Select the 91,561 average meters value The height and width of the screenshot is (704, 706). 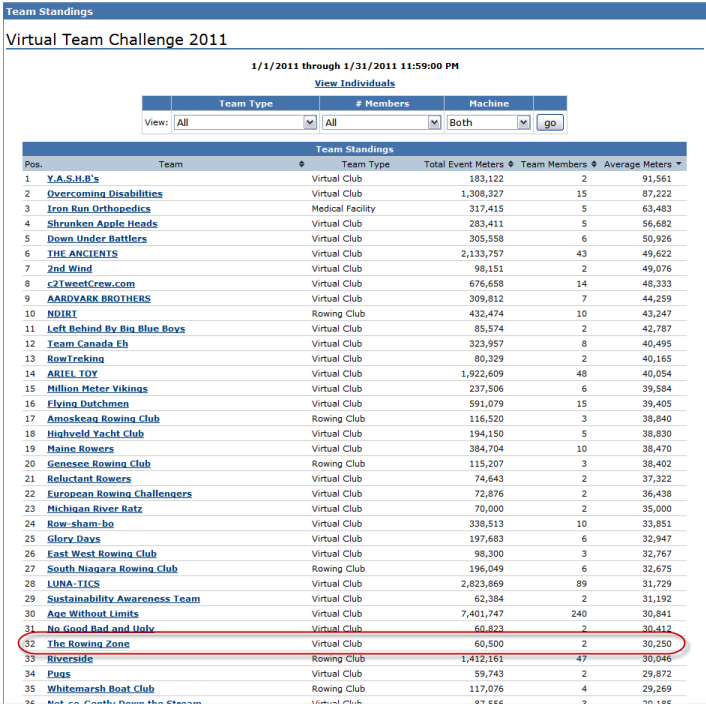[x=656, y=179]
